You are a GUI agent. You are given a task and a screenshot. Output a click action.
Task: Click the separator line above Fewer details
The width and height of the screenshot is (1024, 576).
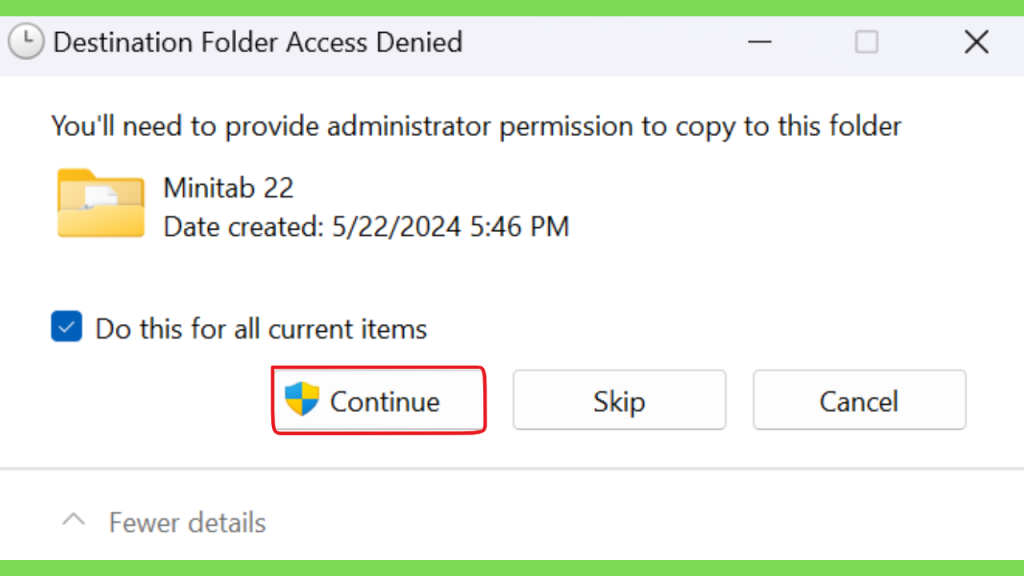coord(512,469)
